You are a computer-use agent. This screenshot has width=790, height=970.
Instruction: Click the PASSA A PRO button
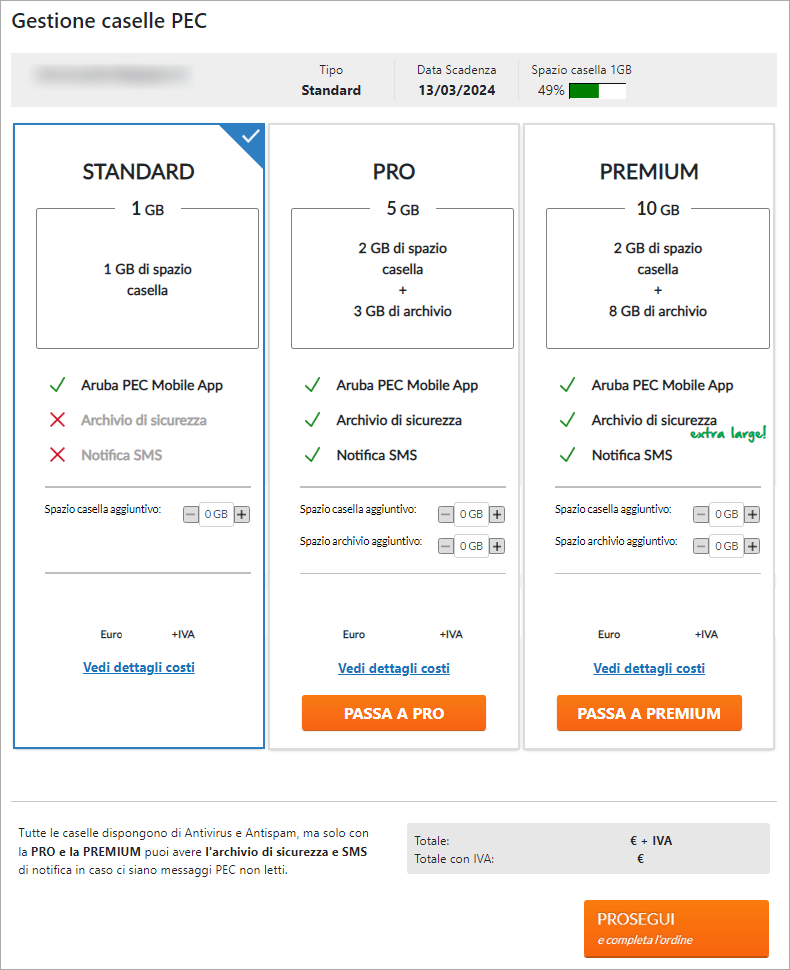(x=393, y=713)
